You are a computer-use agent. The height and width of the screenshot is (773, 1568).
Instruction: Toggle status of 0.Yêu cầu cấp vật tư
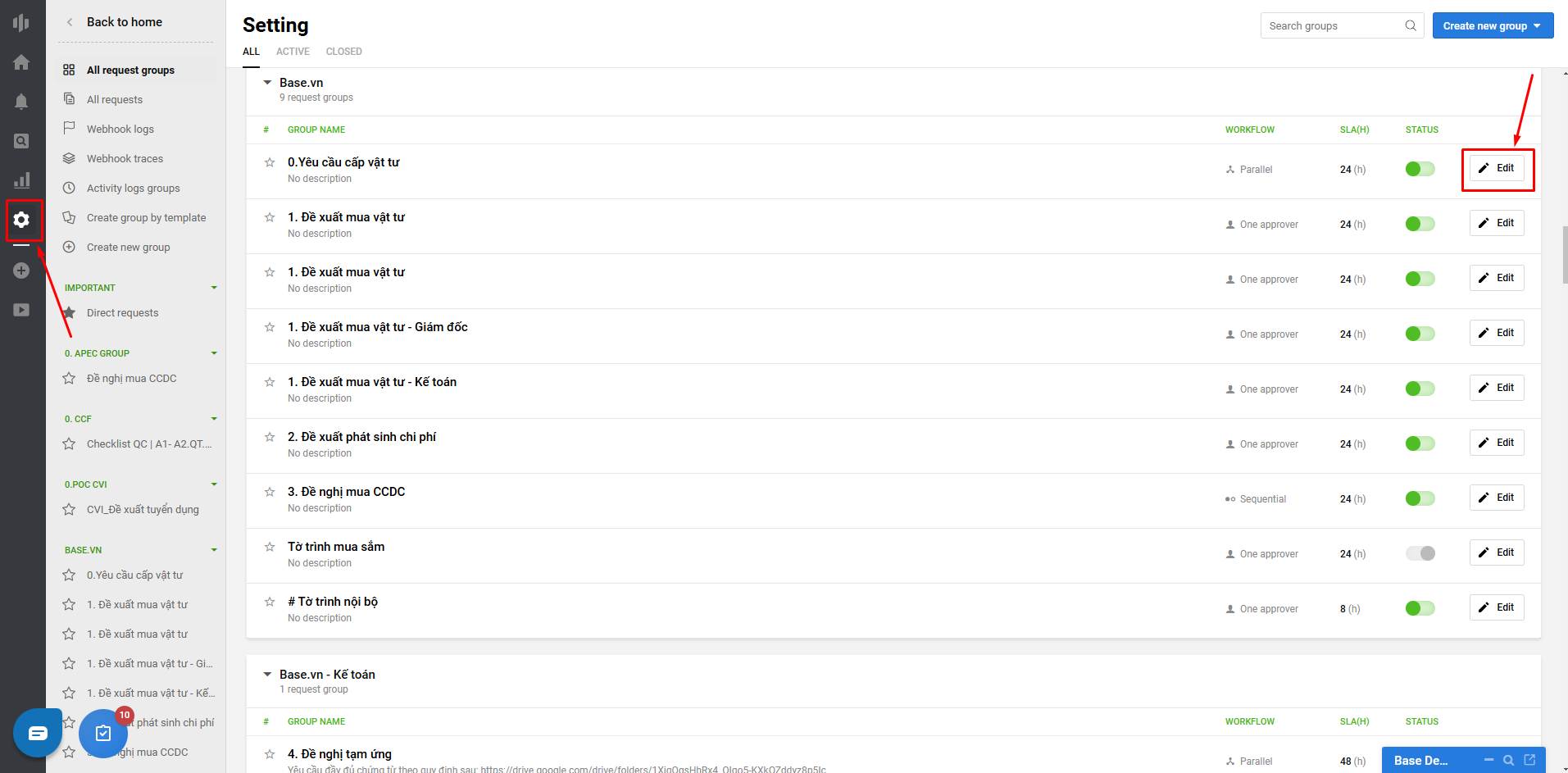point(1420,169)
